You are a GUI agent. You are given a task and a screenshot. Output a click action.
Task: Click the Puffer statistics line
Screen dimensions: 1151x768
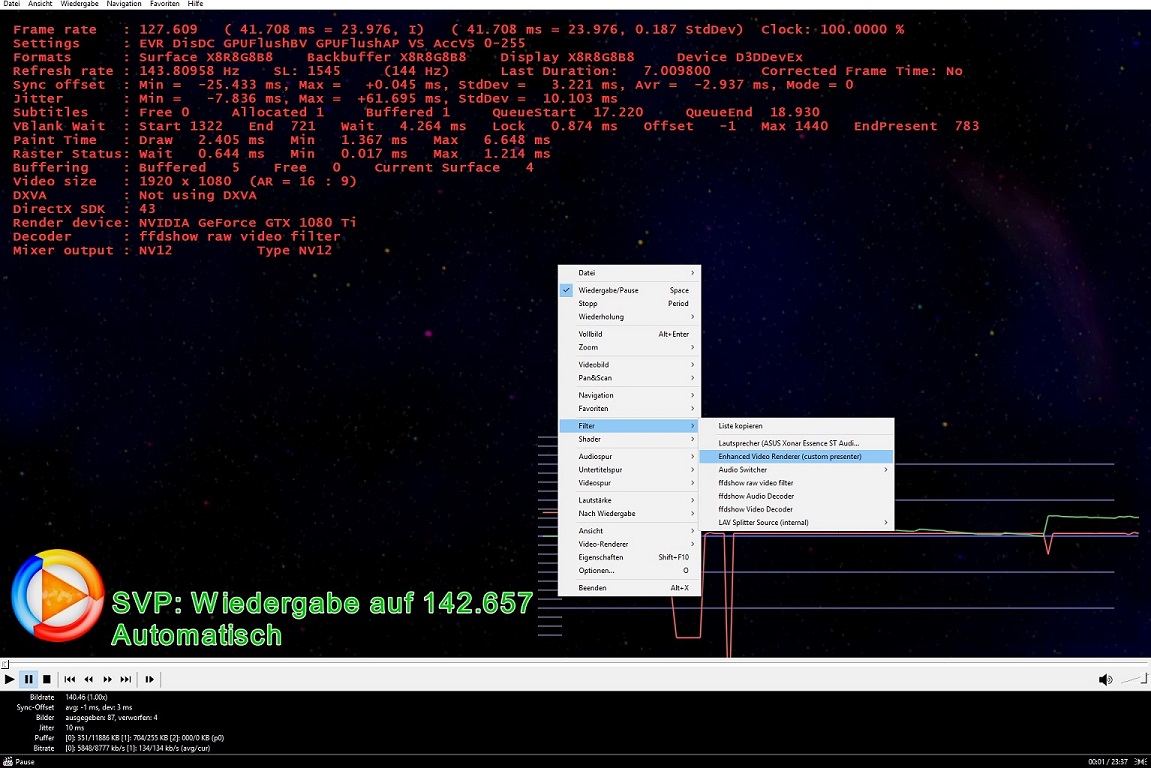point(145,738)
